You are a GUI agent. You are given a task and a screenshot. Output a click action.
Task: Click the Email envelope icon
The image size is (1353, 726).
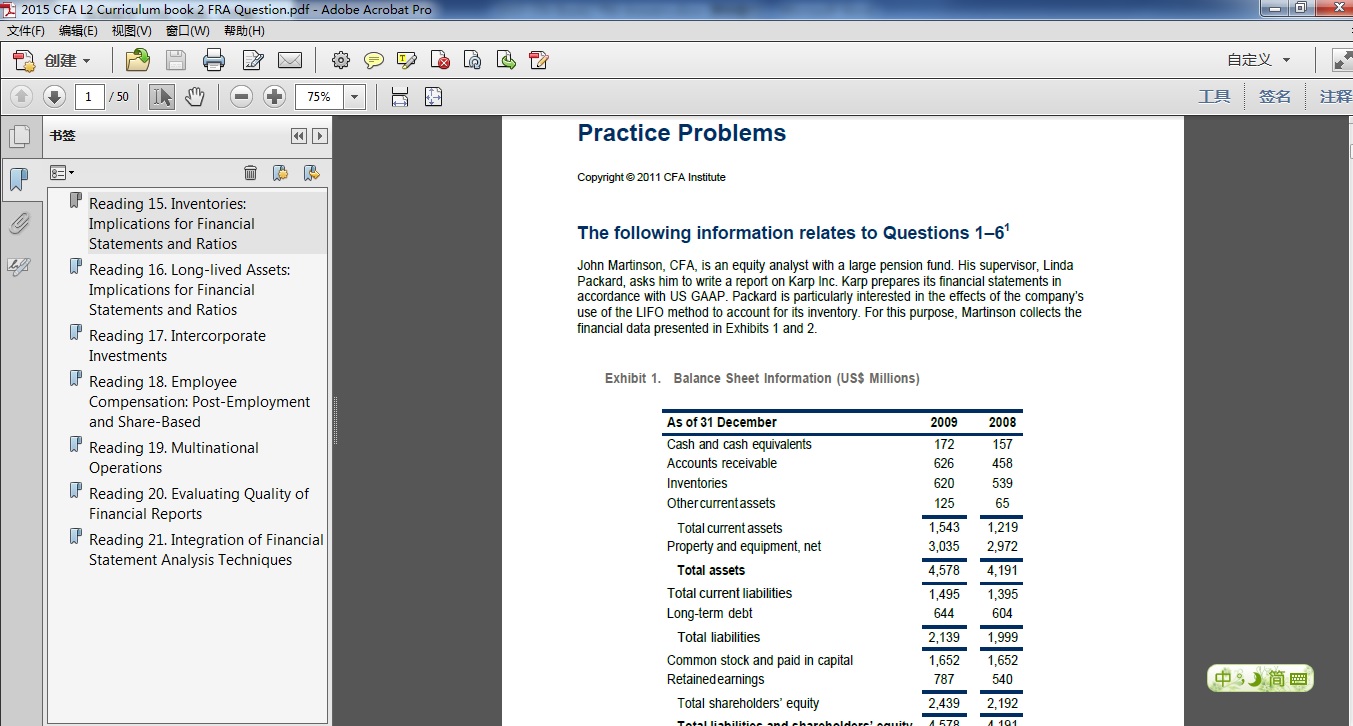[x=290, y=60]
